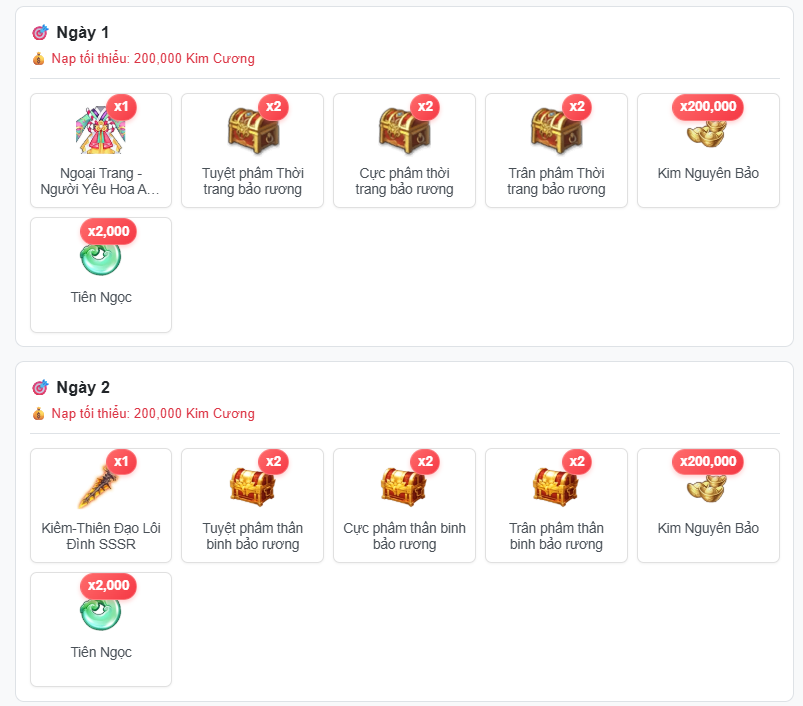Click the Kim Nguyên Bảo gold ingots in Ngày 2
Screen dimensions: 803x706
coord(707,488)
